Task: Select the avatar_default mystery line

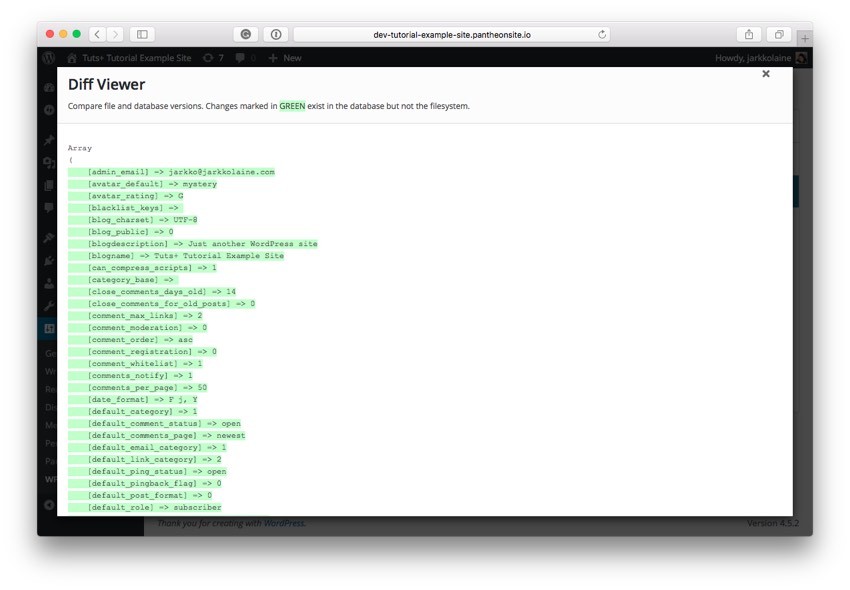Action: (143, 184)
